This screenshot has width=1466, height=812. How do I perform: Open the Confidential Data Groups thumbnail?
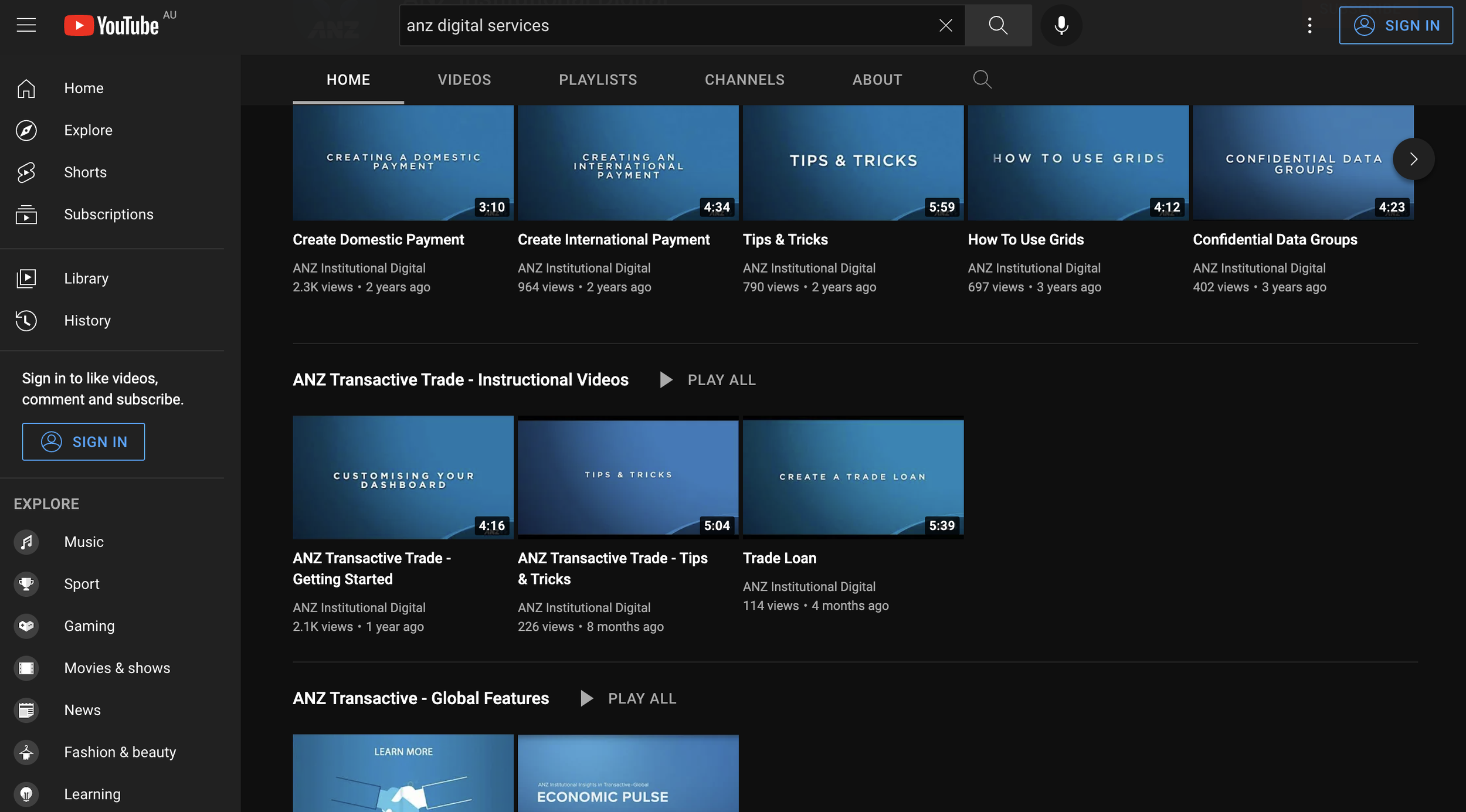1304,163
